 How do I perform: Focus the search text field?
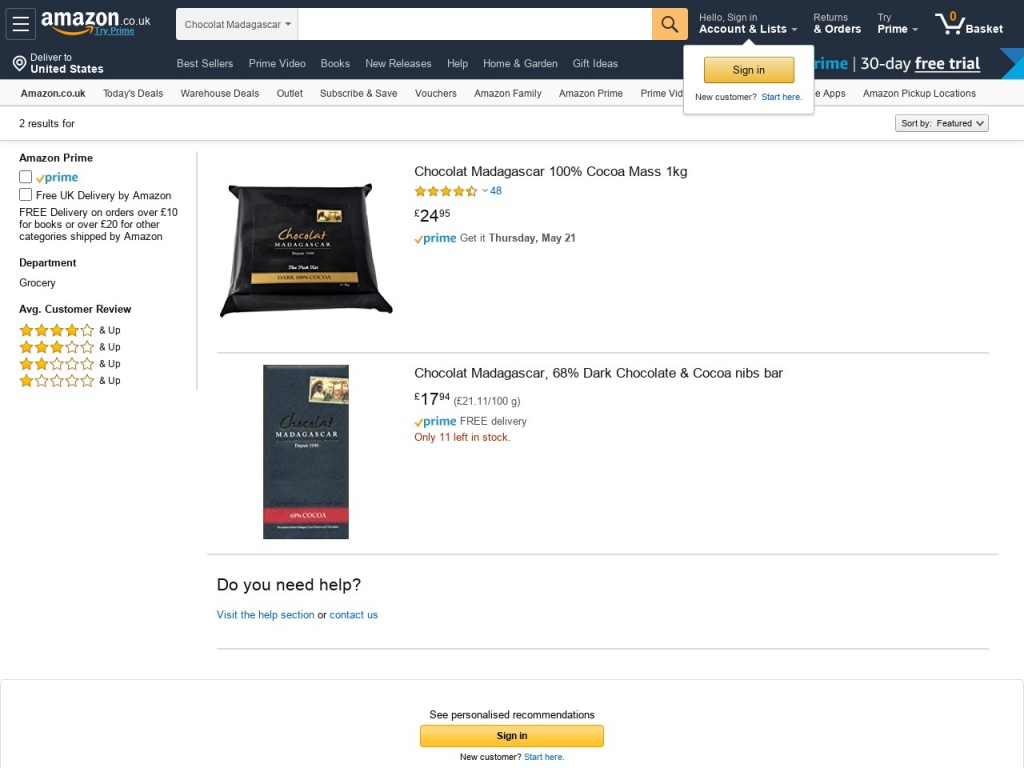(475, 24)
